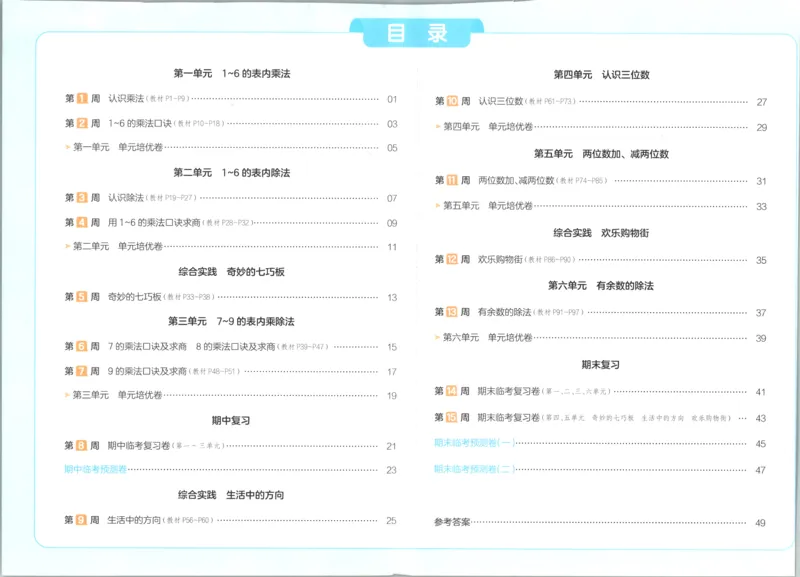The image size is (800, 577).
Task: Open the entry 第五单元 单元培优卷
Action: coord(488,205)
